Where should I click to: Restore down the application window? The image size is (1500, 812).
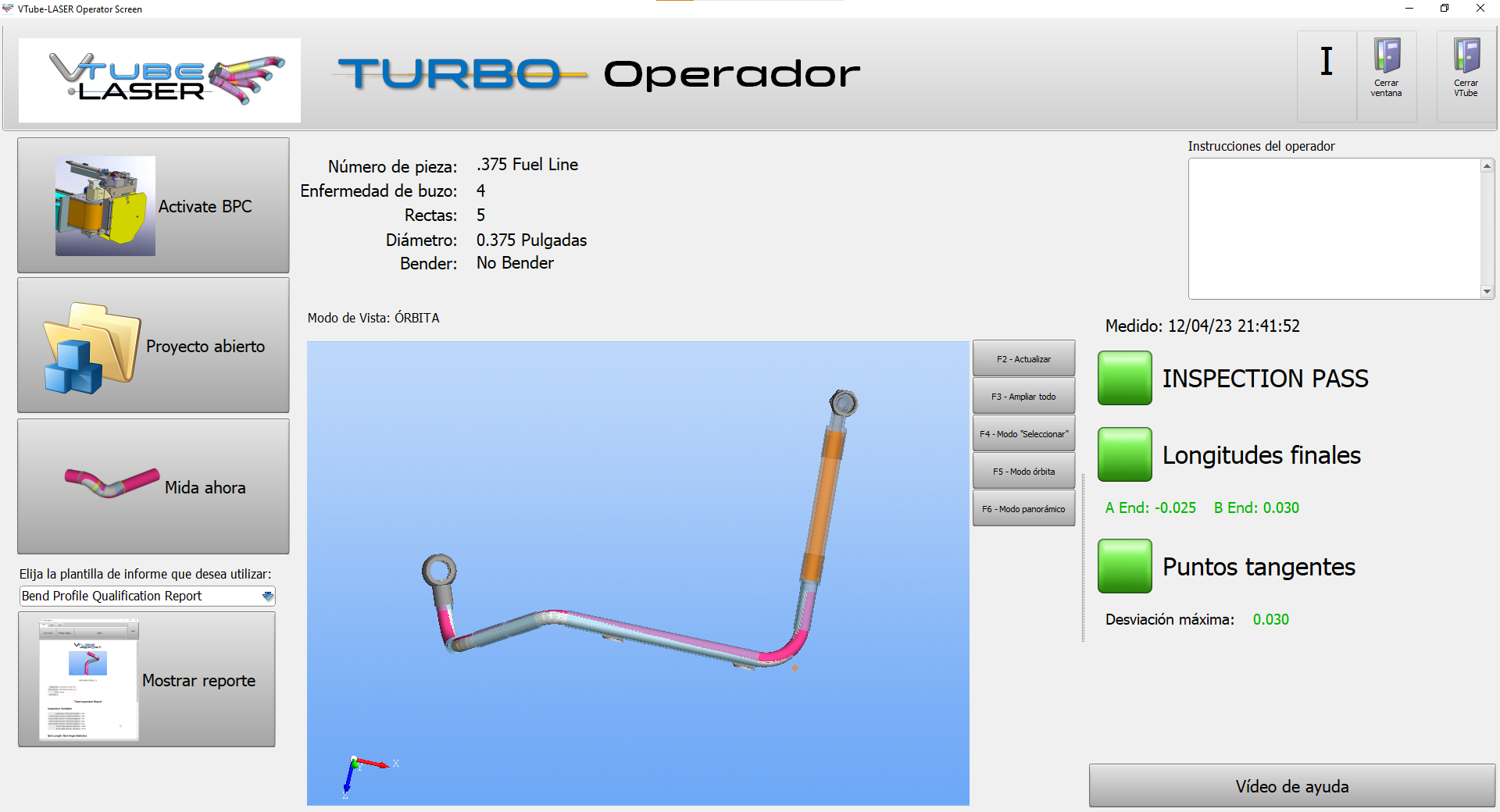tap(1445, 9)
